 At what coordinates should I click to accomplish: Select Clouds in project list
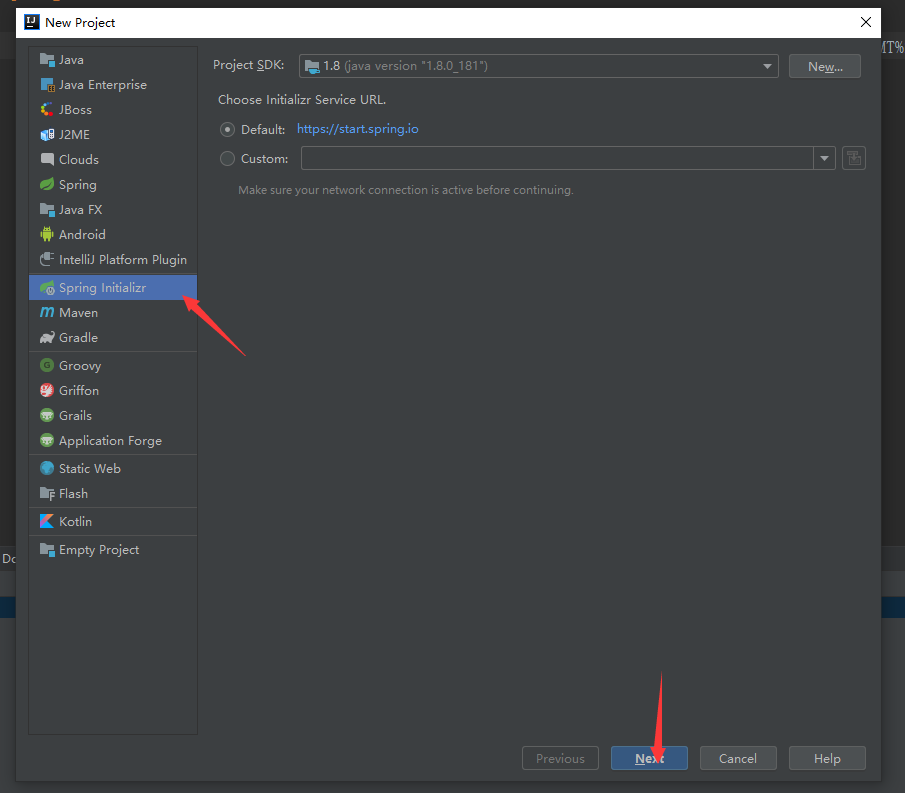(x=113, y=159)
